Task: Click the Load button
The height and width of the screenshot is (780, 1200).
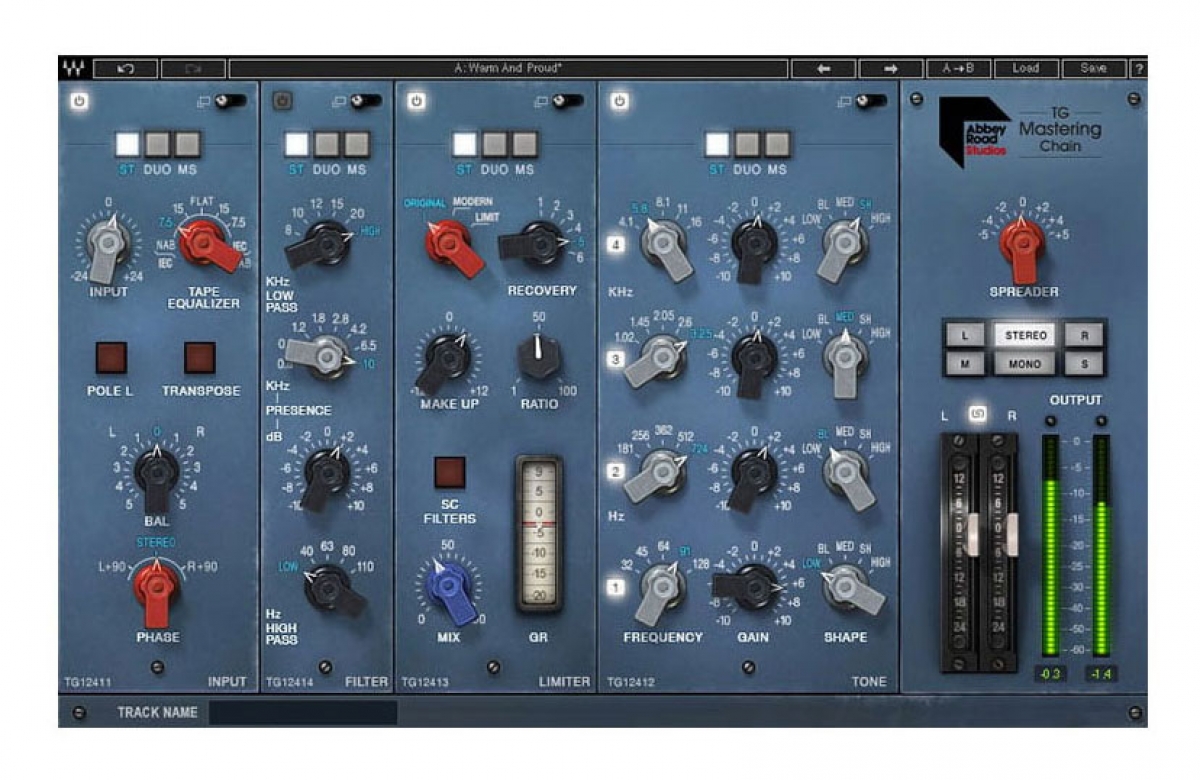Action: point(1026,68)
